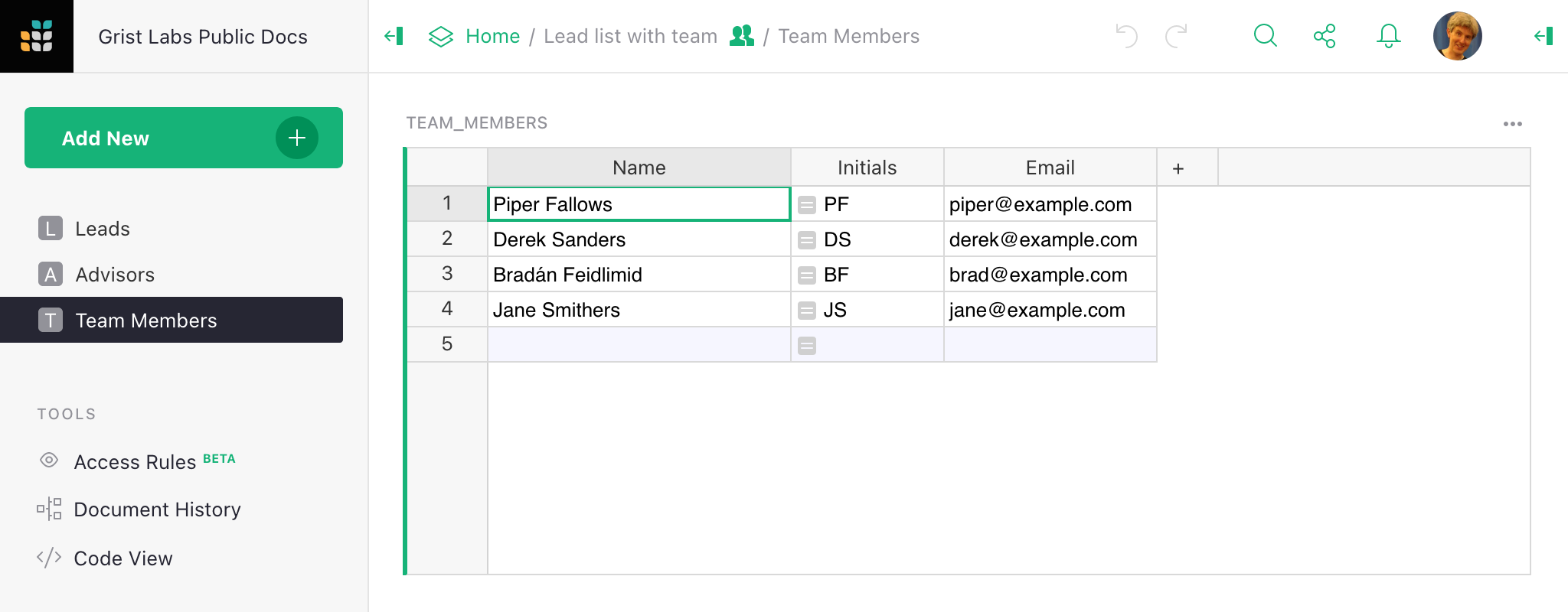Image resolution: width=1568 pixels, height=612 pixels.
Task: Navigate to Home via the breadcrumb
Action: click(492, 35)
